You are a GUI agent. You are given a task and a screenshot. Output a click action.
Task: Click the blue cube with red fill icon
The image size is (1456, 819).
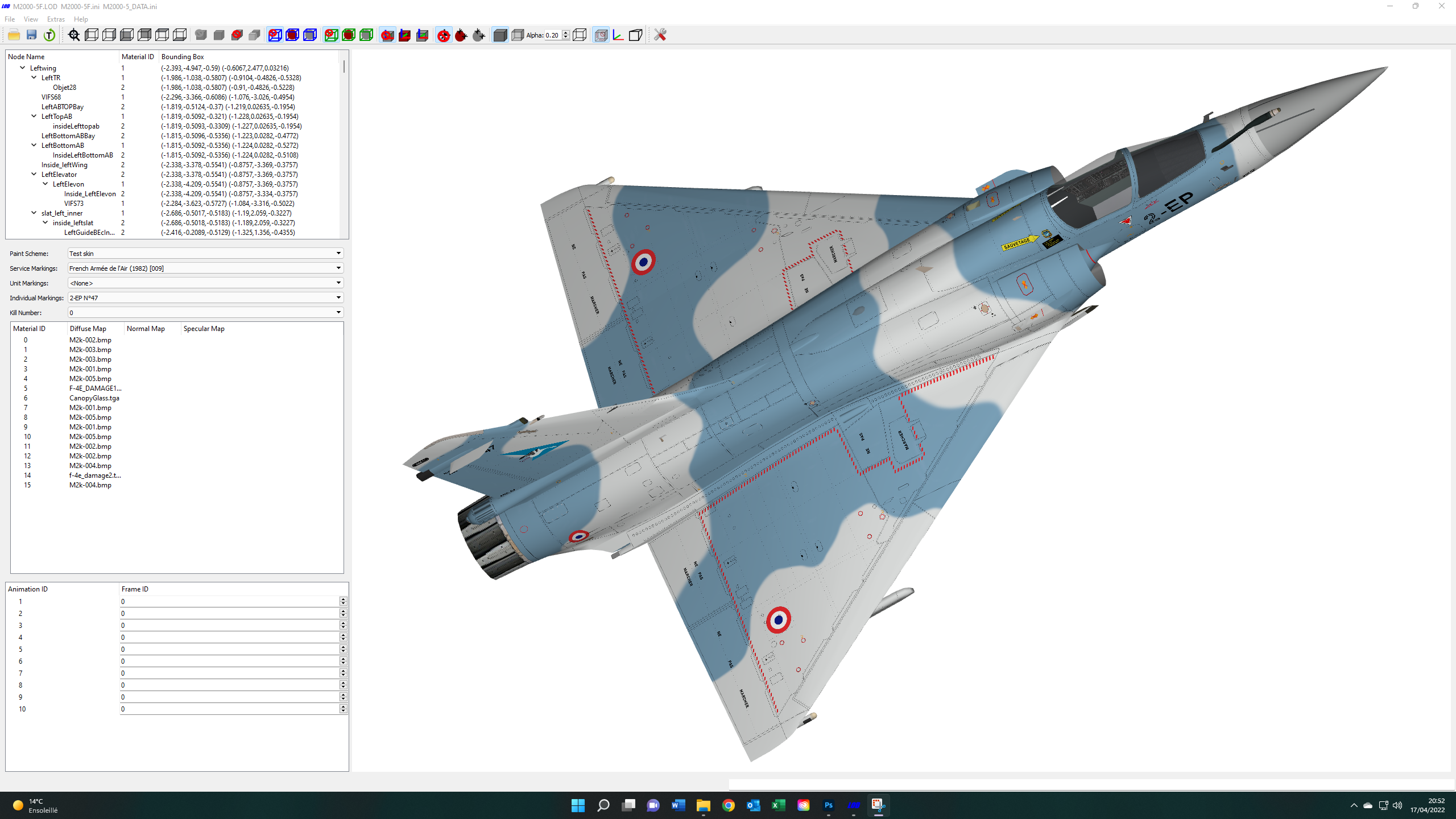[292, 35]
